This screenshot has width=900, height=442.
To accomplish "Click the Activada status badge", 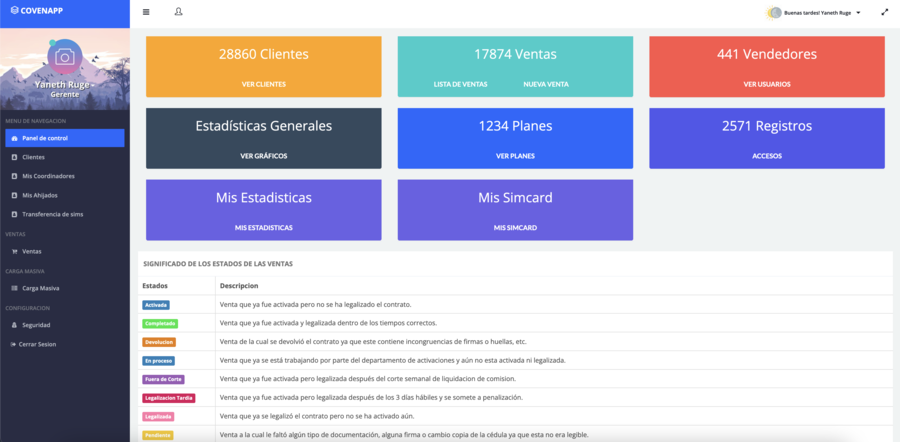I will pos(156,305).
